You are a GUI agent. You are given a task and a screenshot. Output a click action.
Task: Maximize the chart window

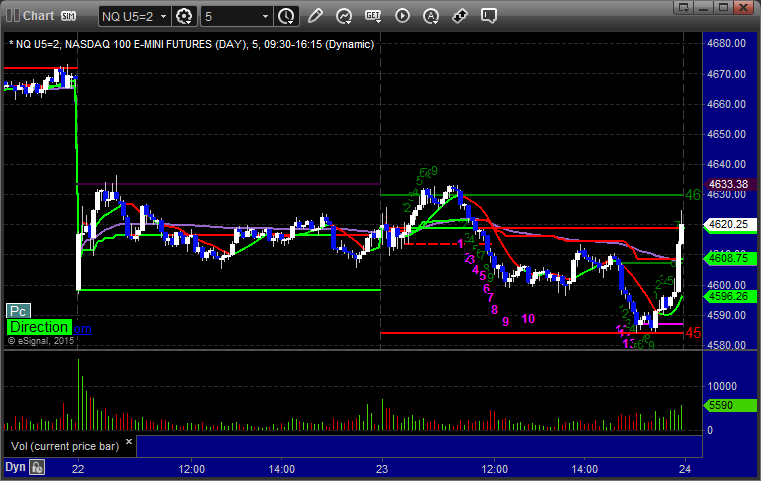(724, 7)
